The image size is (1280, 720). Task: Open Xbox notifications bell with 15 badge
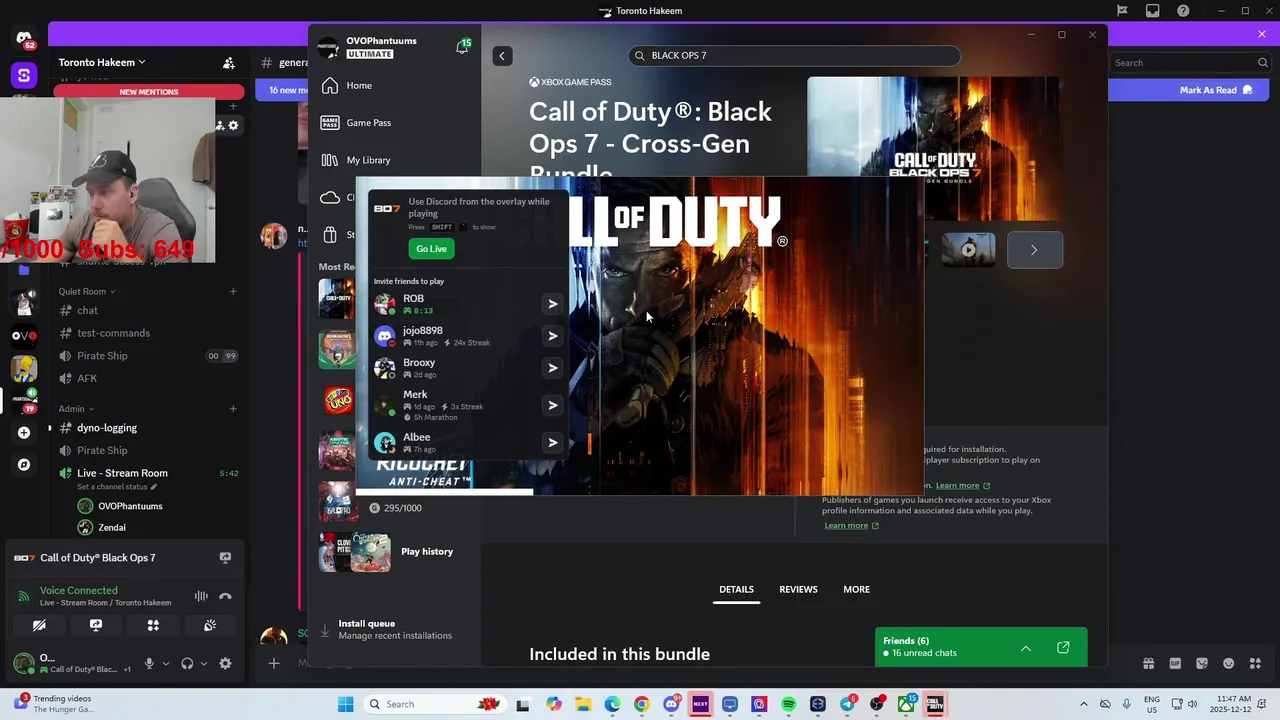pos(462,47)
